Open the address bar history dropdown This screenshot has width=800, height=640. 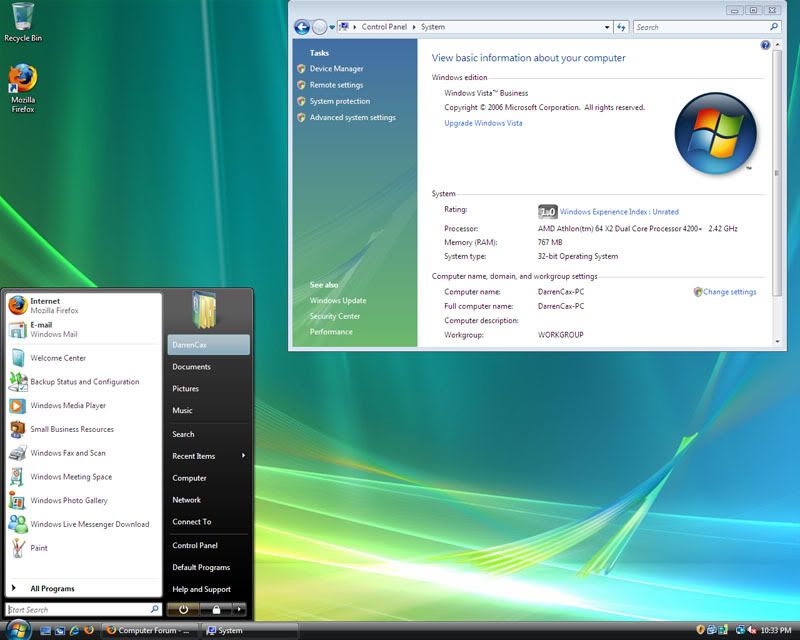pyautogui.click(x=608, y=27)
